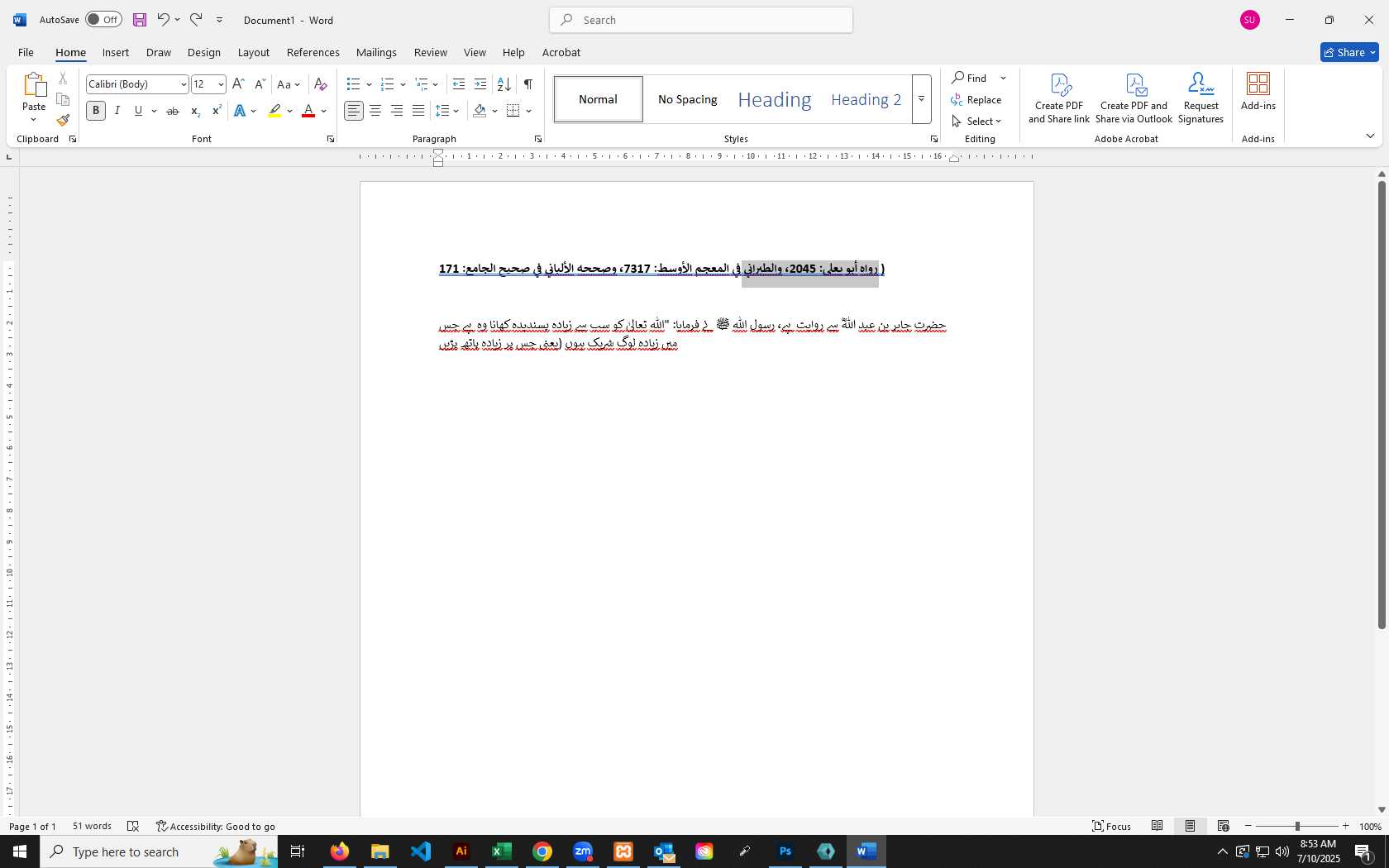This screenshot has height=868, width=1389.
Task: Expand numbering list options arrow
Action: point(403,84)
